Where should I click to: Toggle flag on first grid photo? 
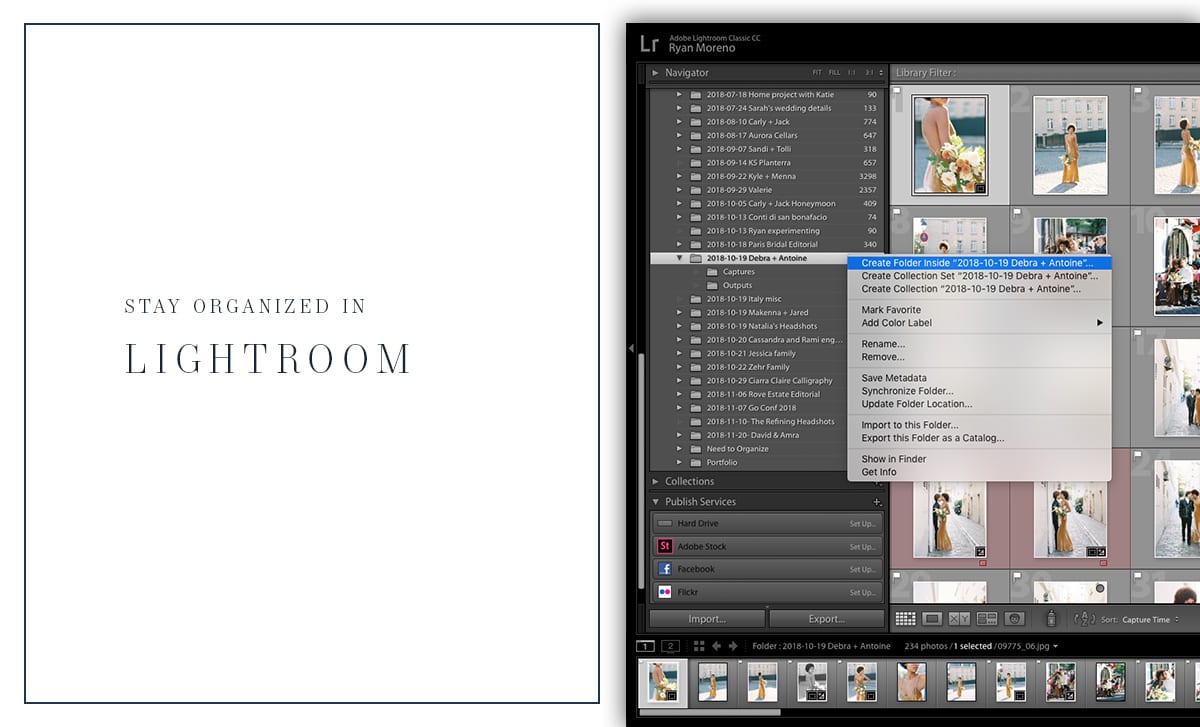(x=897, y=92)
